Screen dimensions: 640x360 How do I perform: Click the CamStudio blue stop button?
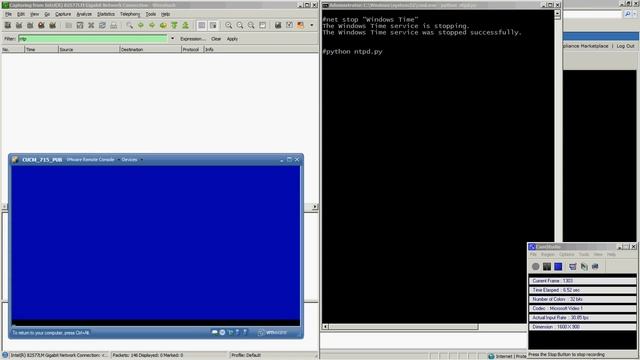558,267
